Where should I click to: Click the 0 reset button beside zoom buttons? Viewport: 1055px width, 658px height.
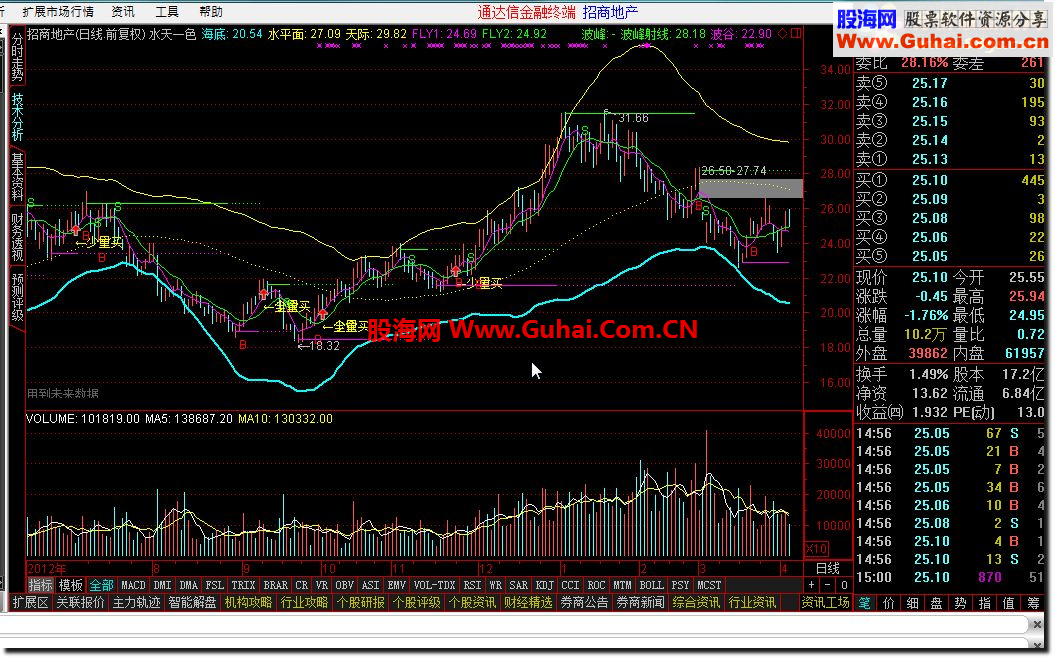(x=844, y=585)
